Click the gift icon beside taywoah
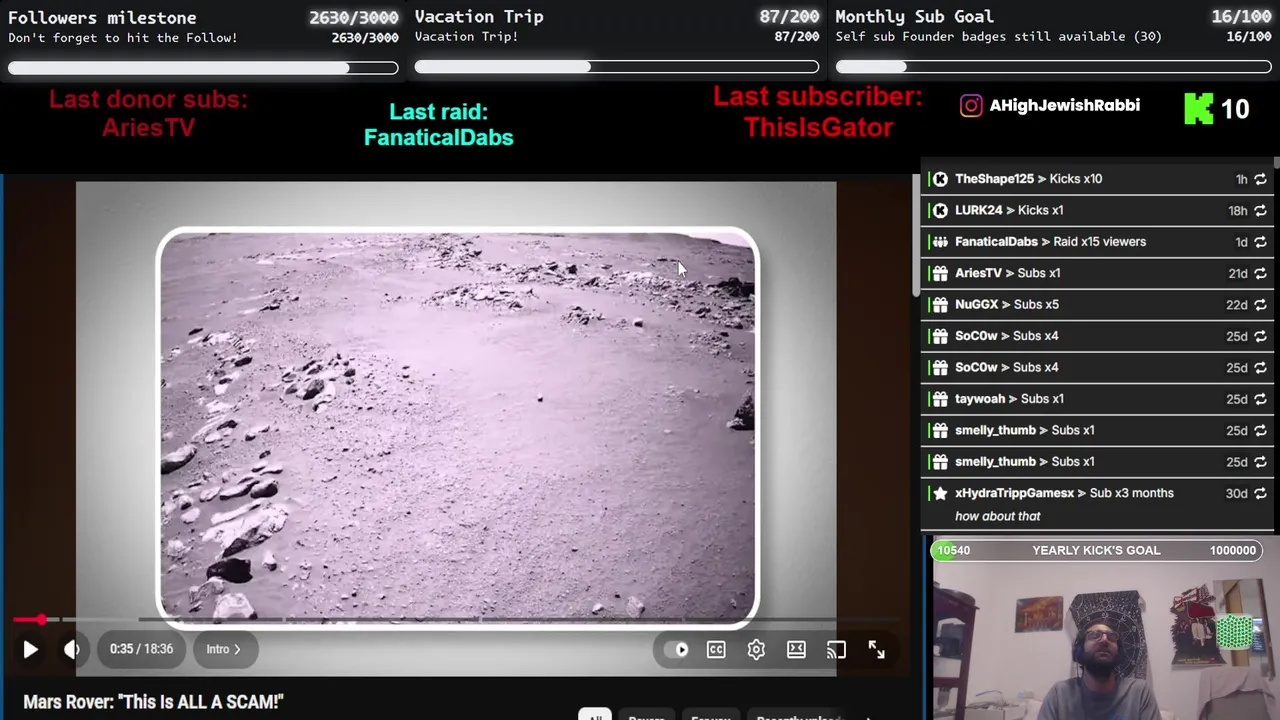 [x=940, y=399]
